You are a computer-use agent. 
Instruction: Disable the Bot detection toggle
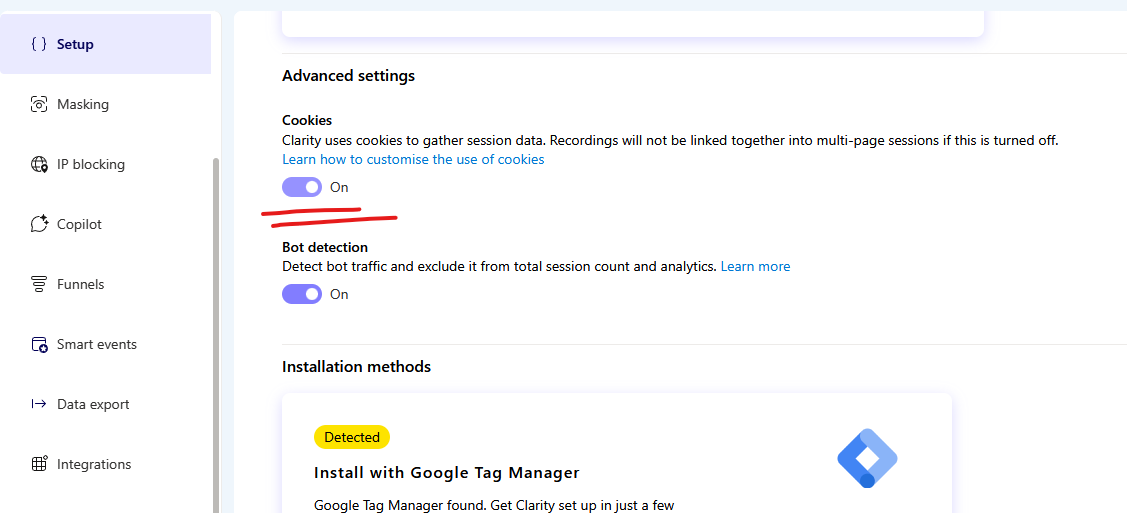tap(302, 294)
